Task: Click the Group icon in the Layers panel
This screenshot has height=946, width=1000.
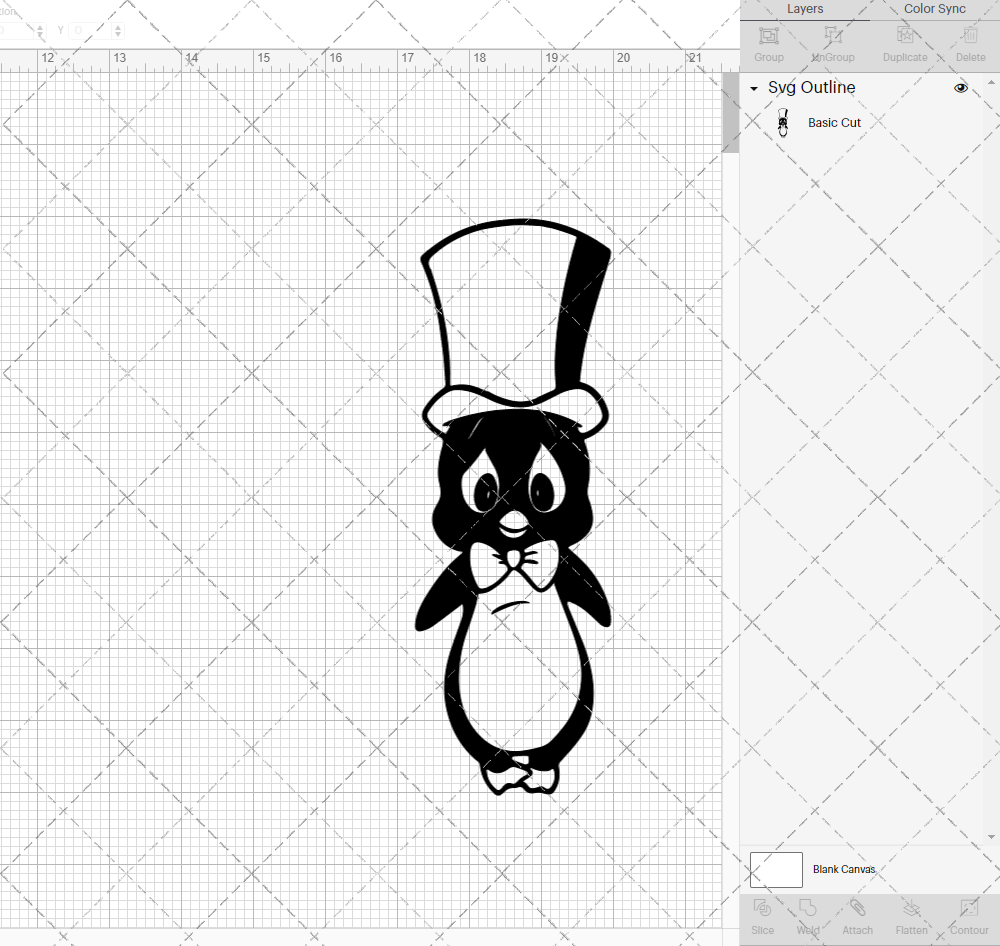Action: pyautogui.click(x=768, y=42)
